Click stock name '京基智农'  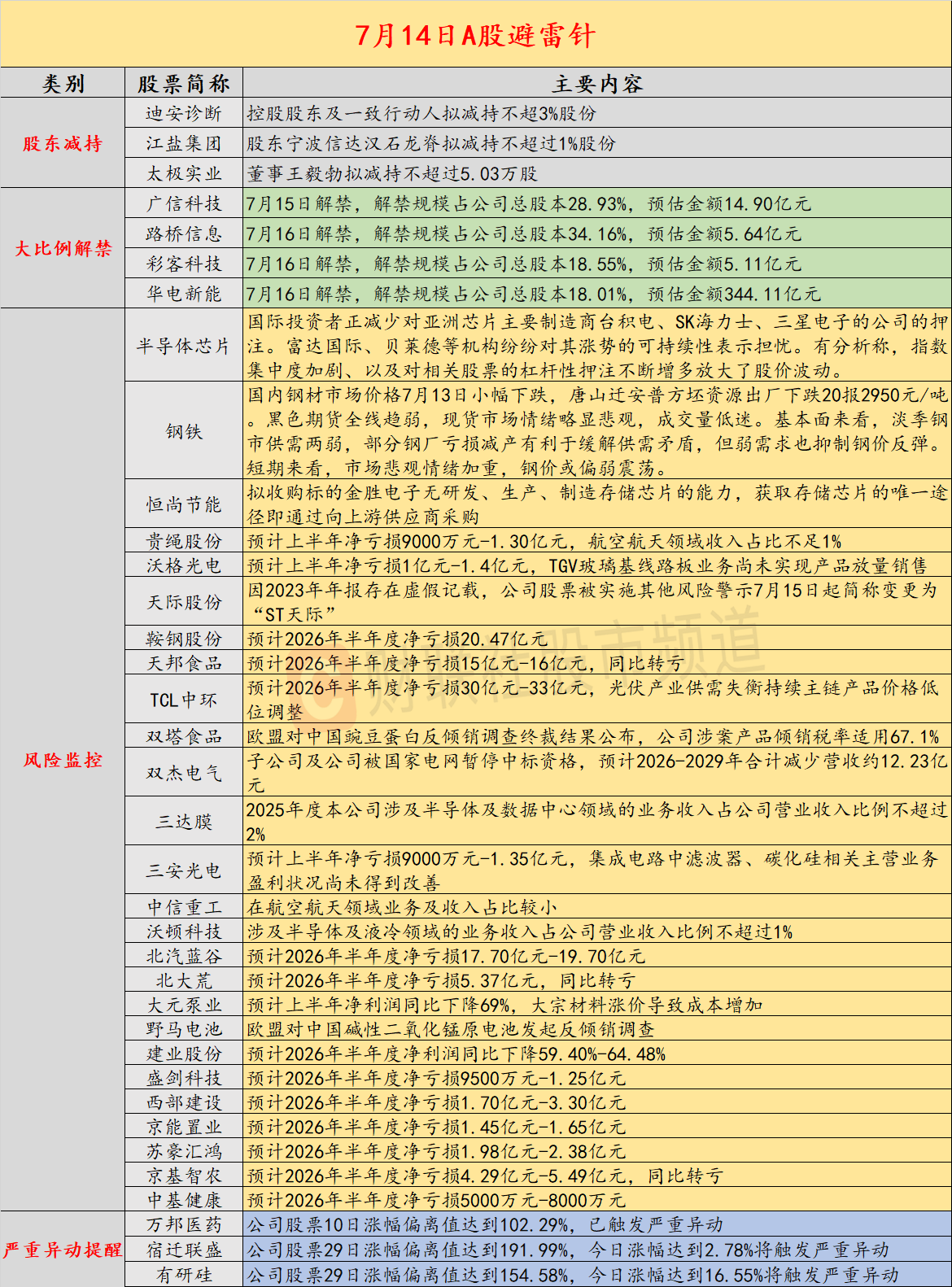(x=184, y=1176)
